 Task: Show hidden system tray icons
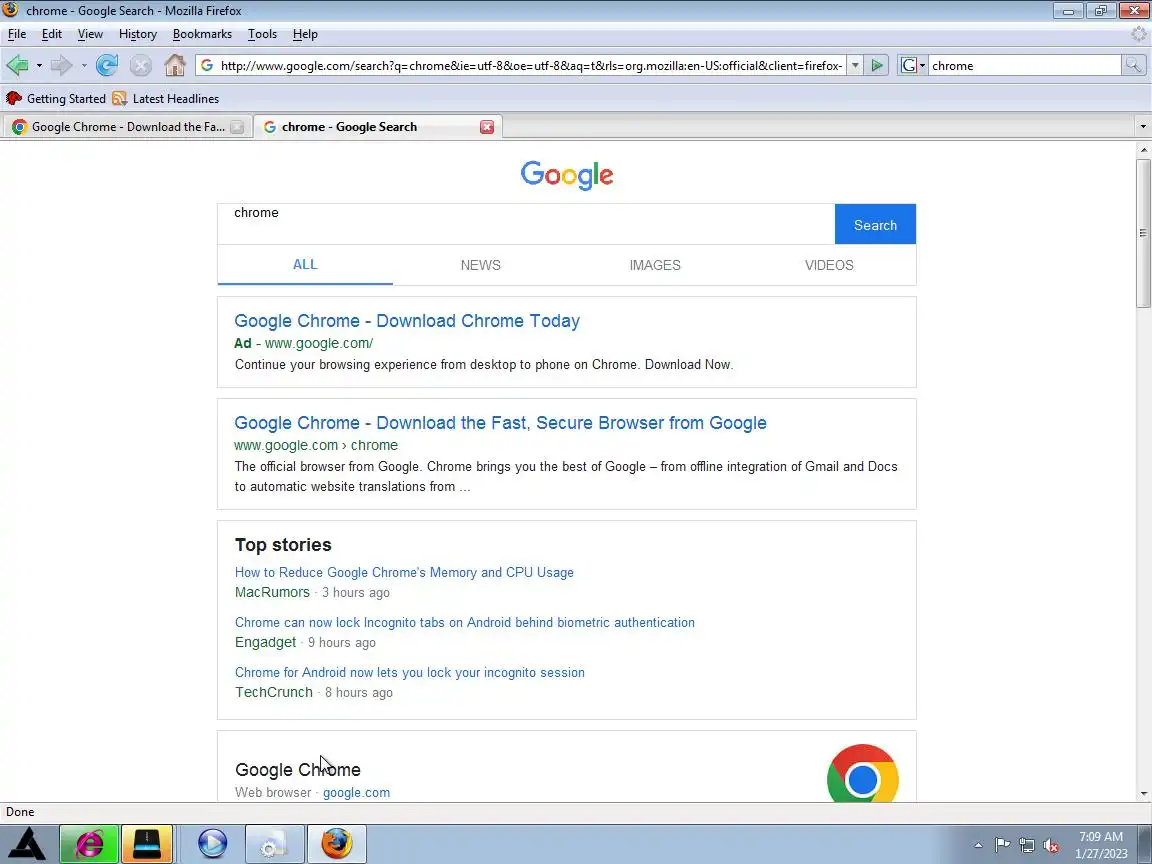coord(978,845)
